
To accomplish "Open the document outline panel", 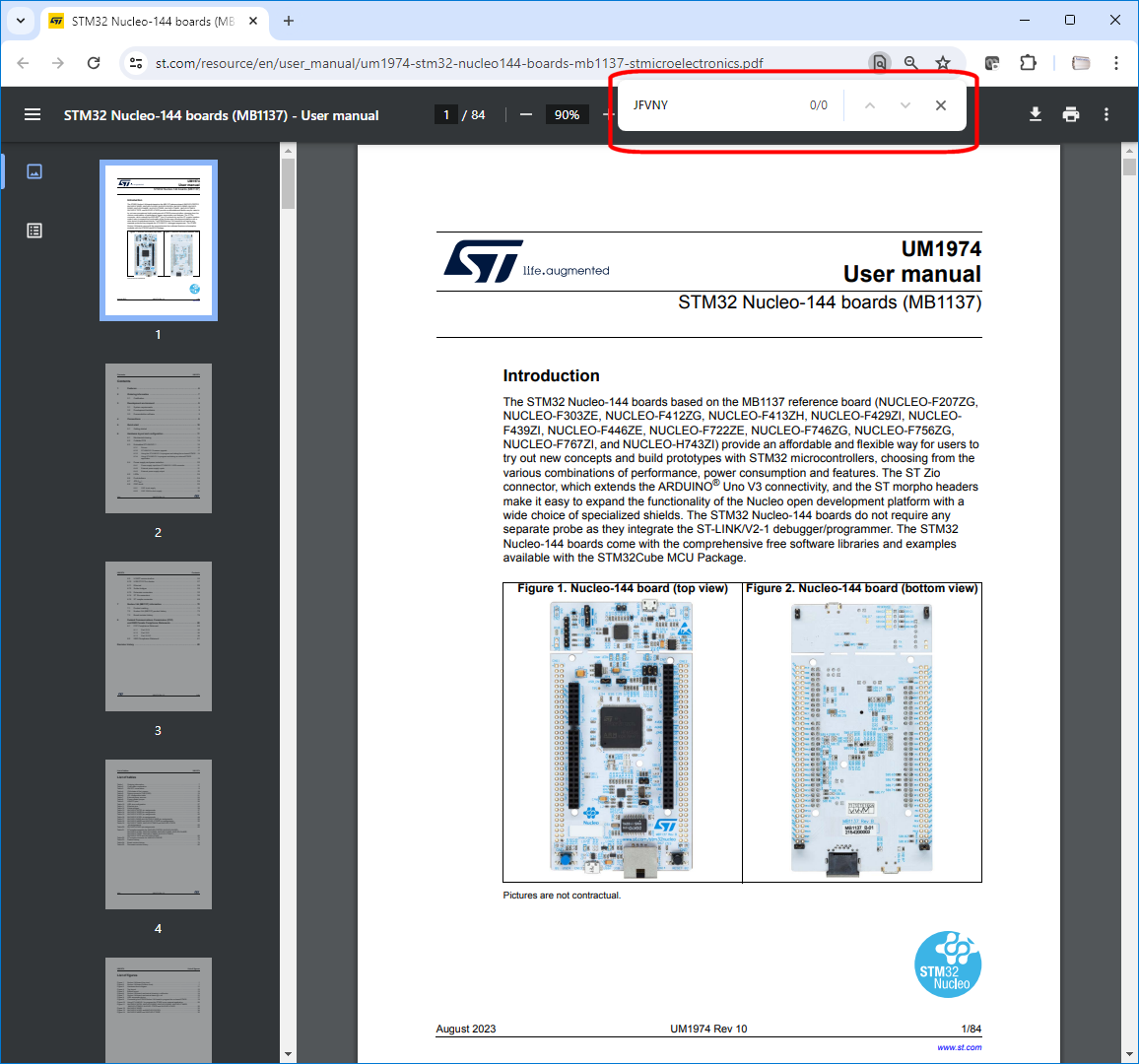I will coord(34,230).
